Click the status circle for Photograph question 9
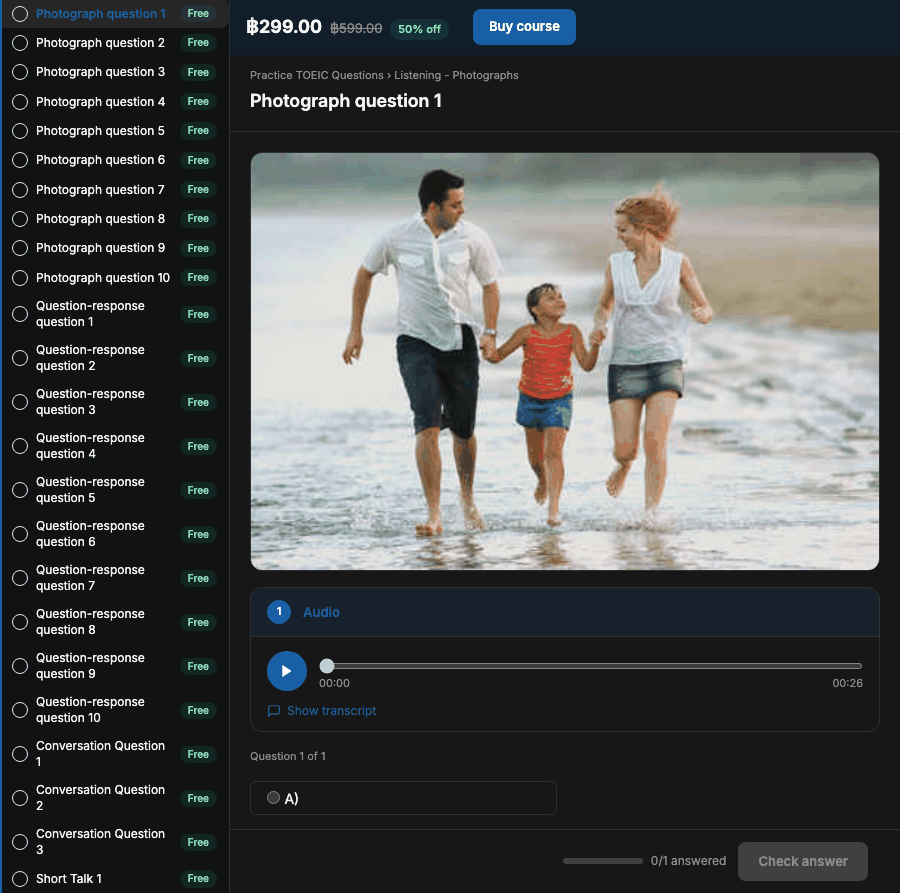This screenshot has width=900, height=893. point(20,248)
